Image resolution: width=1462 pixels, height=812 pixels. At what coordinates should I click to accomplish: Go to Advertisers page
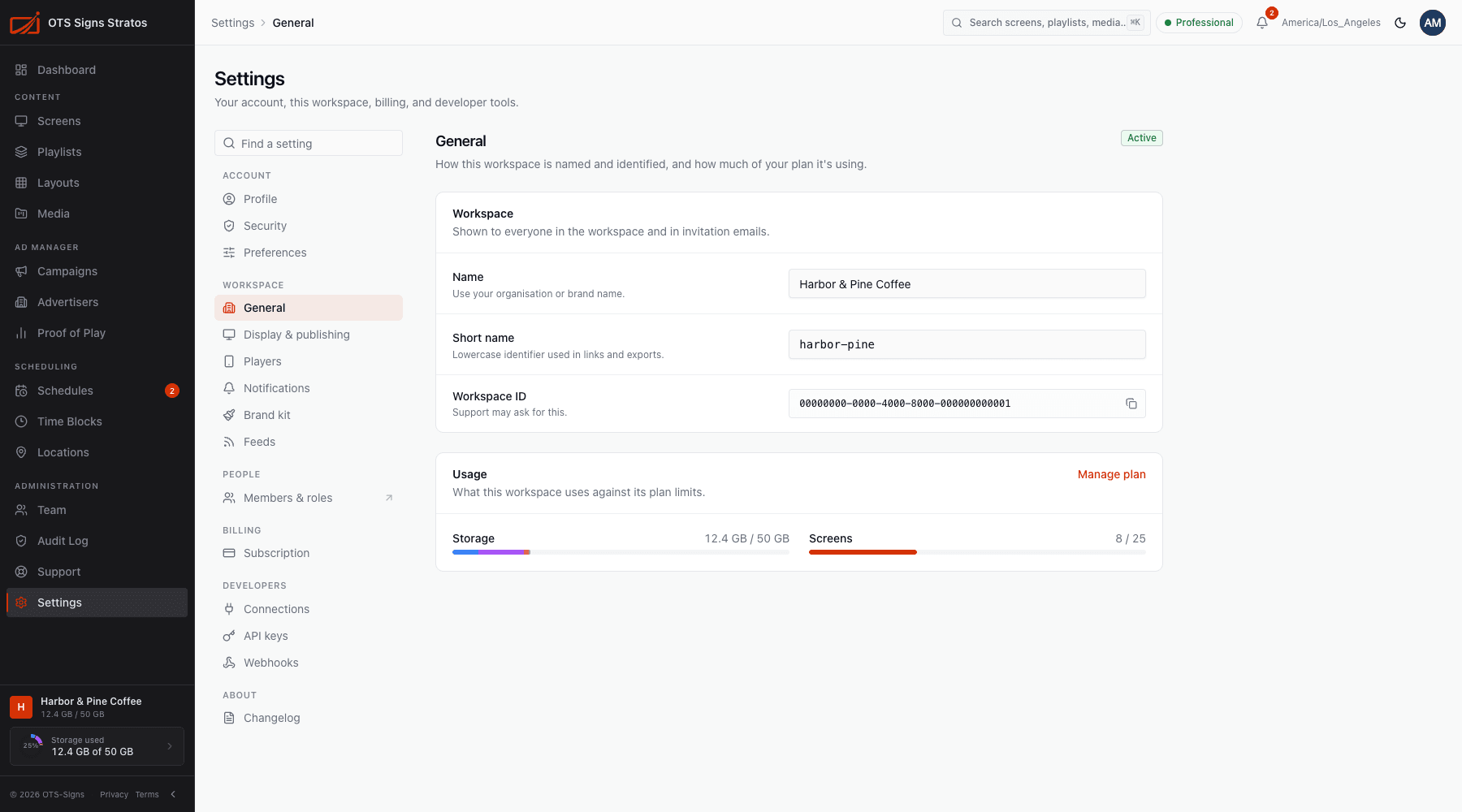[97, 302]
